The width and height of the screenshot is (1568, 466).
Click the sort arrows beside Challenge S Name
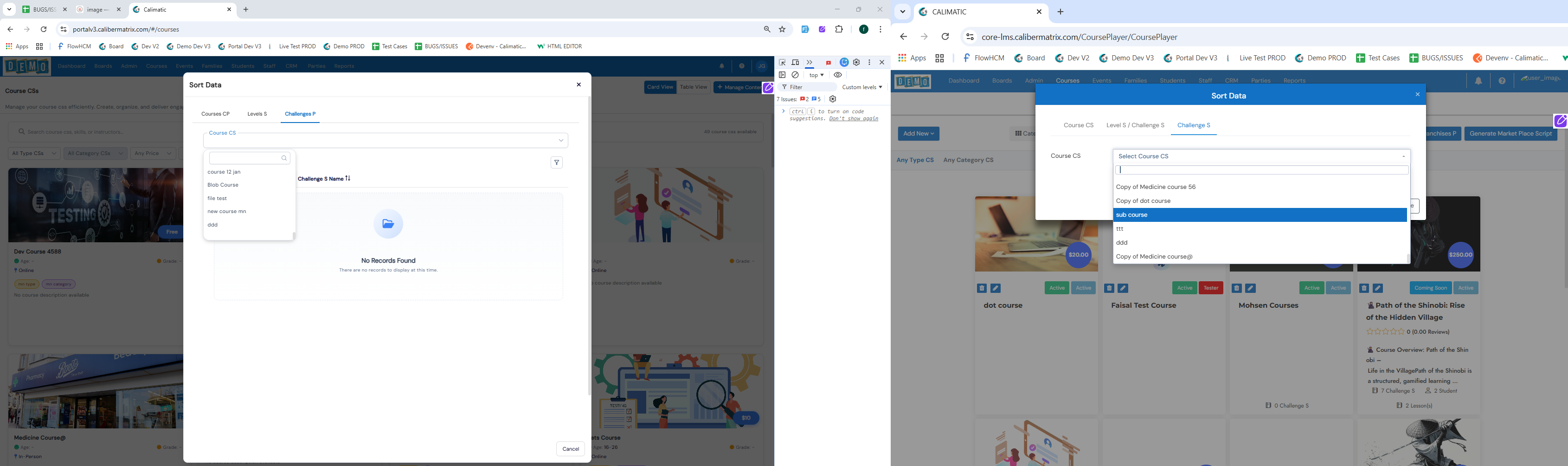348,179
